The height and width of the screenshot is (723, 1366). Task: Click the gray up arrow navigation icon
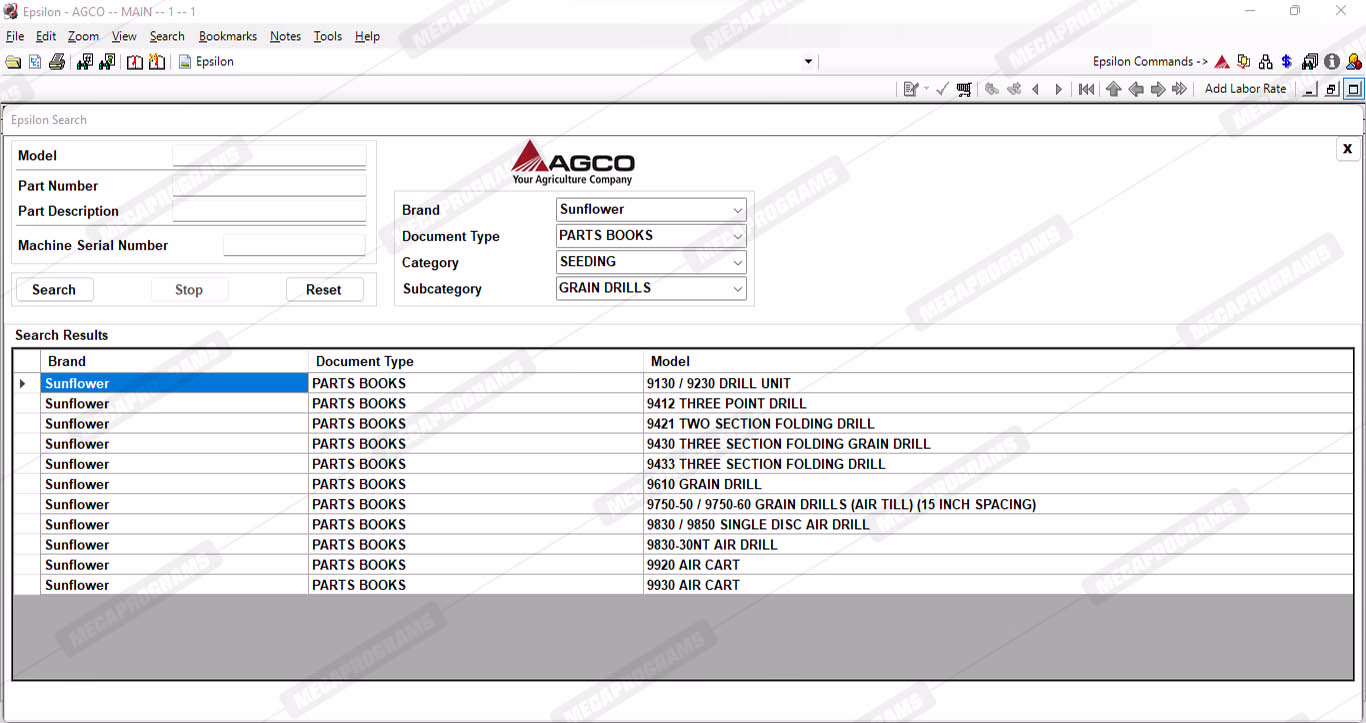coord(1113,89)
